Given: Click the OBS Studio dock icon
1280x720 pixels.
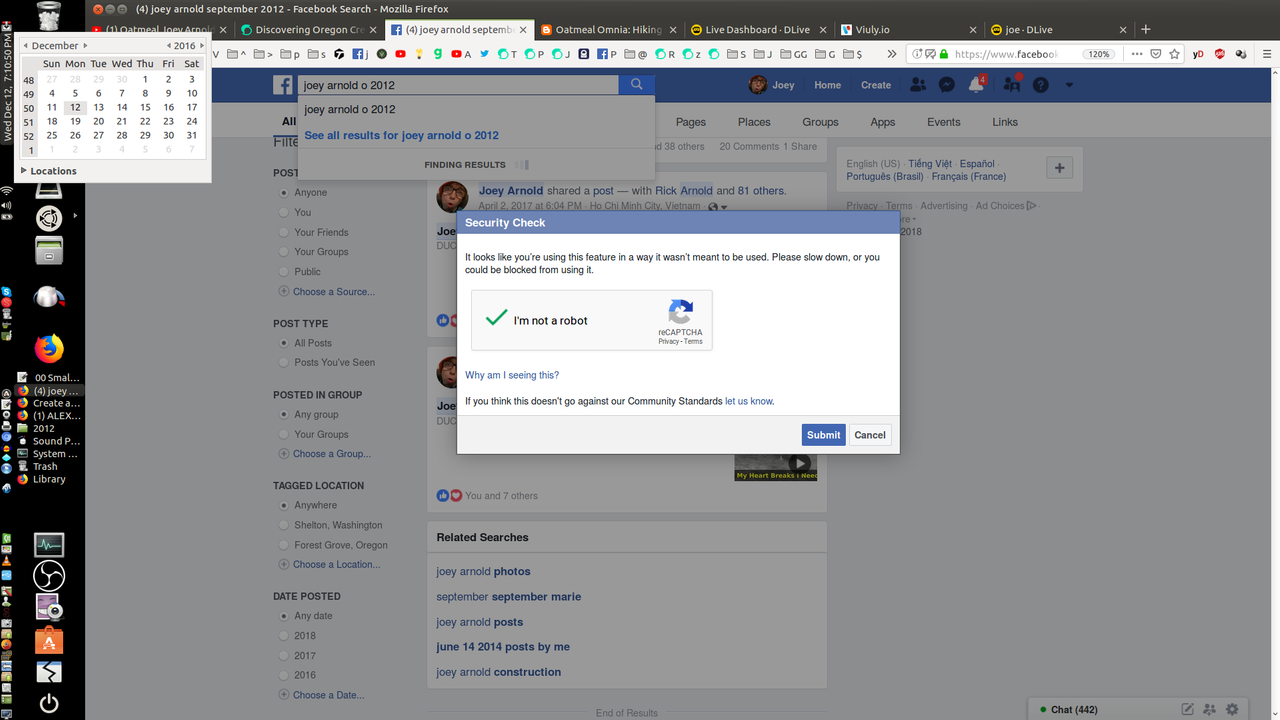Looking at the screenshot, I should (49, 575).
